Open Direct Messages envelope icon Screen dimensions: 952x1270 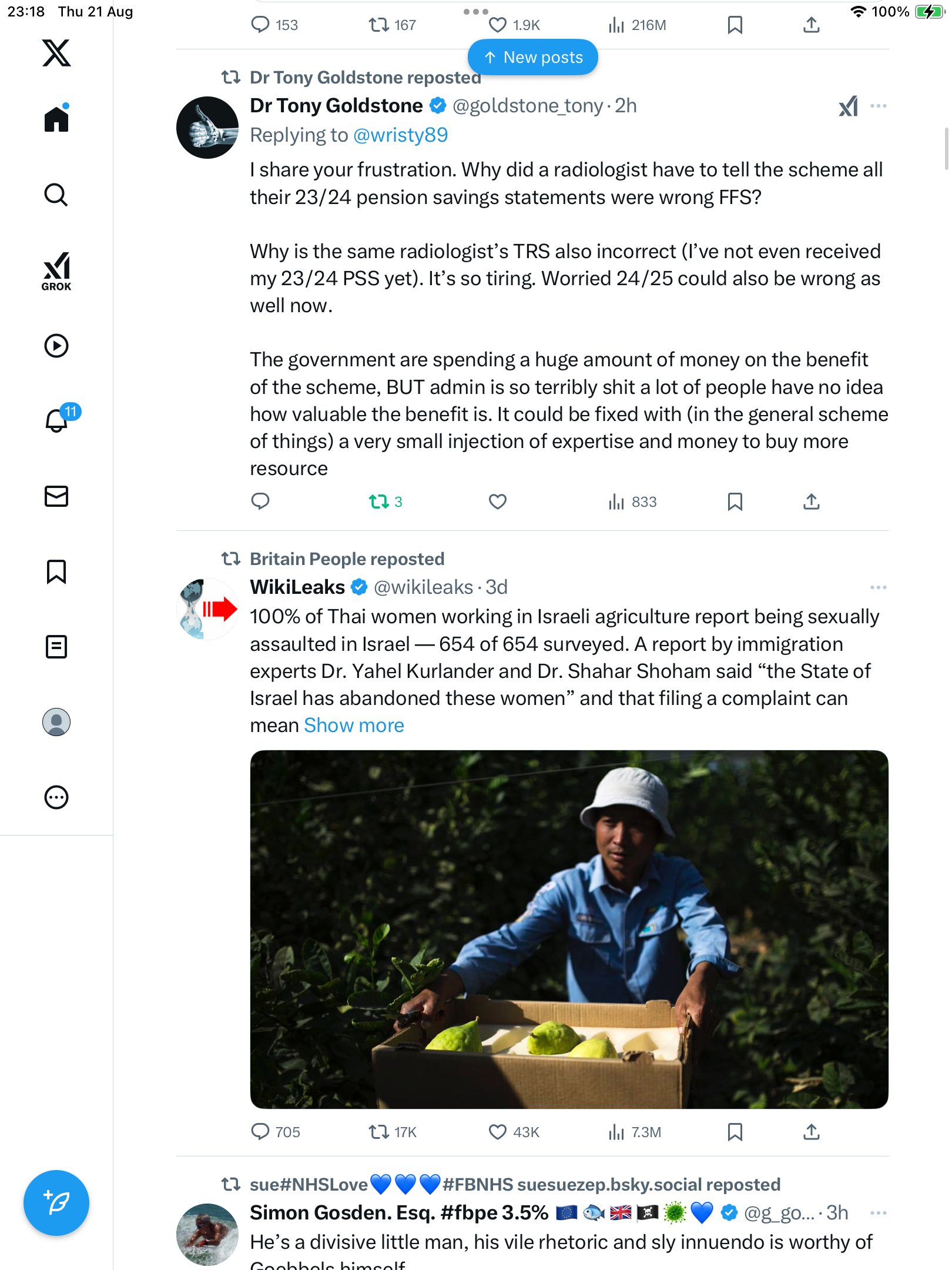[56, 496]
